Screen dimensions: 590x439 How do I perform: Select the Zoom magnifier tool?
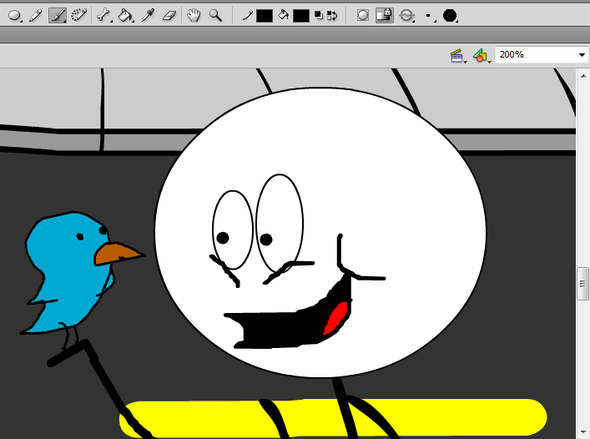[x=216, y=16]
